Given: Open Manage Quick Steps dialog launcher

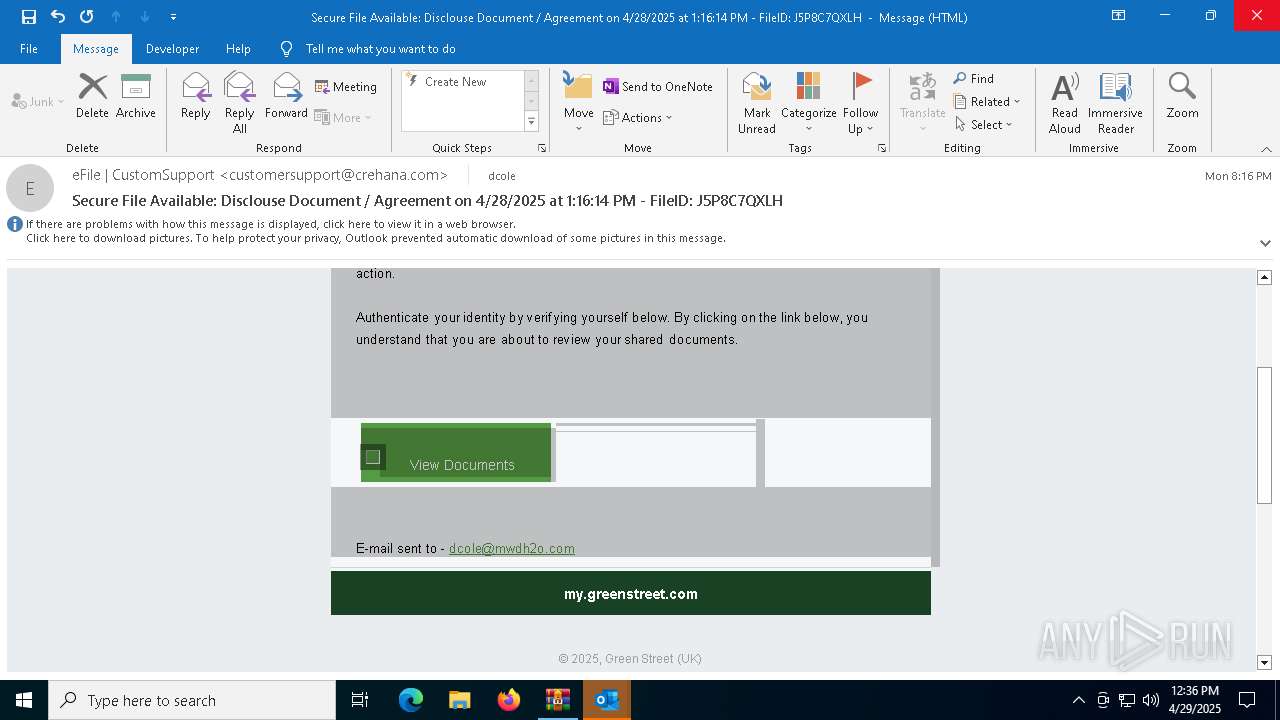Looking at the screenshot, I should tap(542, 148).
